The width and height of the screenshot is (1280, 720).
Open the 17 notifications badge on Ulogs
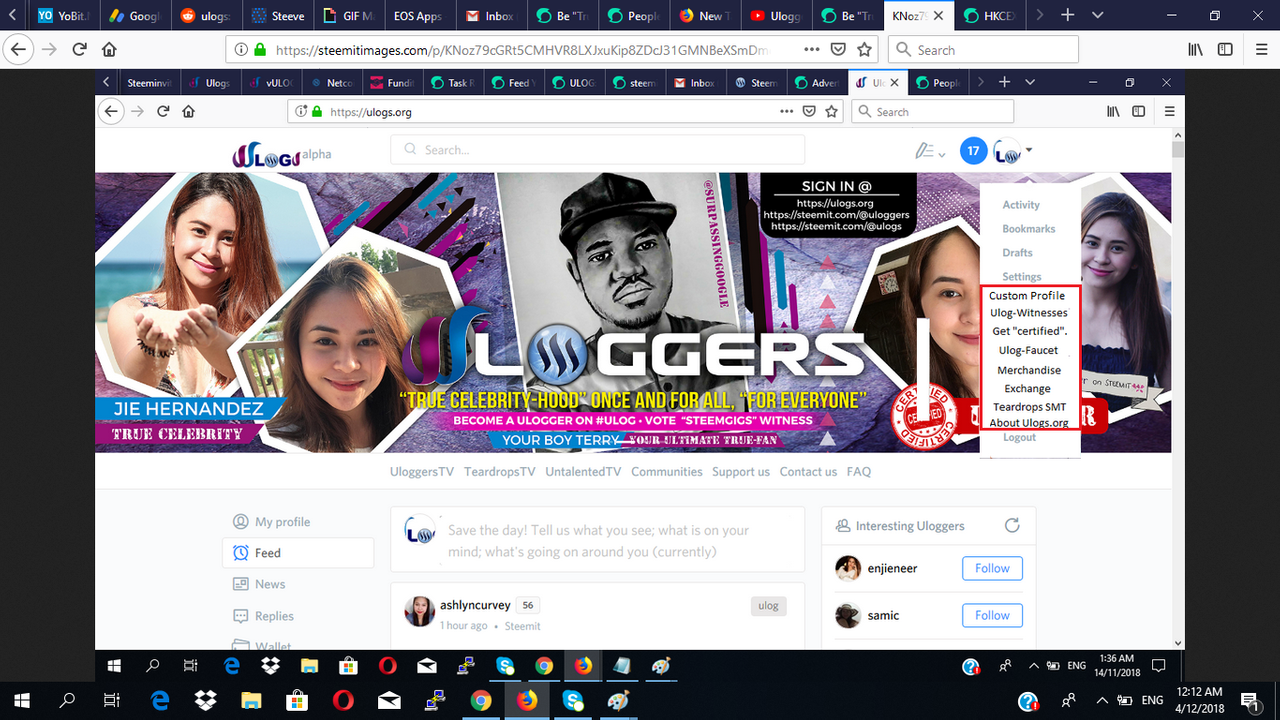click(973, 151)
